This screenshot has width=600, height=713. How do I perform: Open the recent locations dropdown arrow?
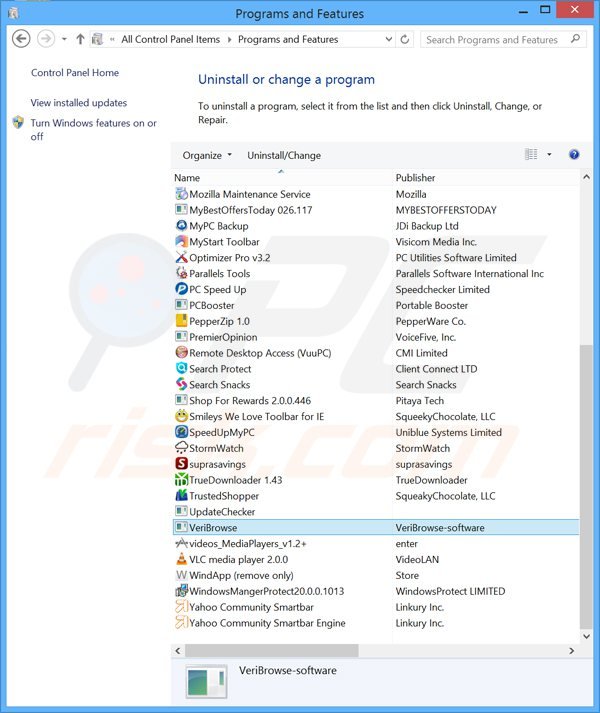tap(64, 39)
